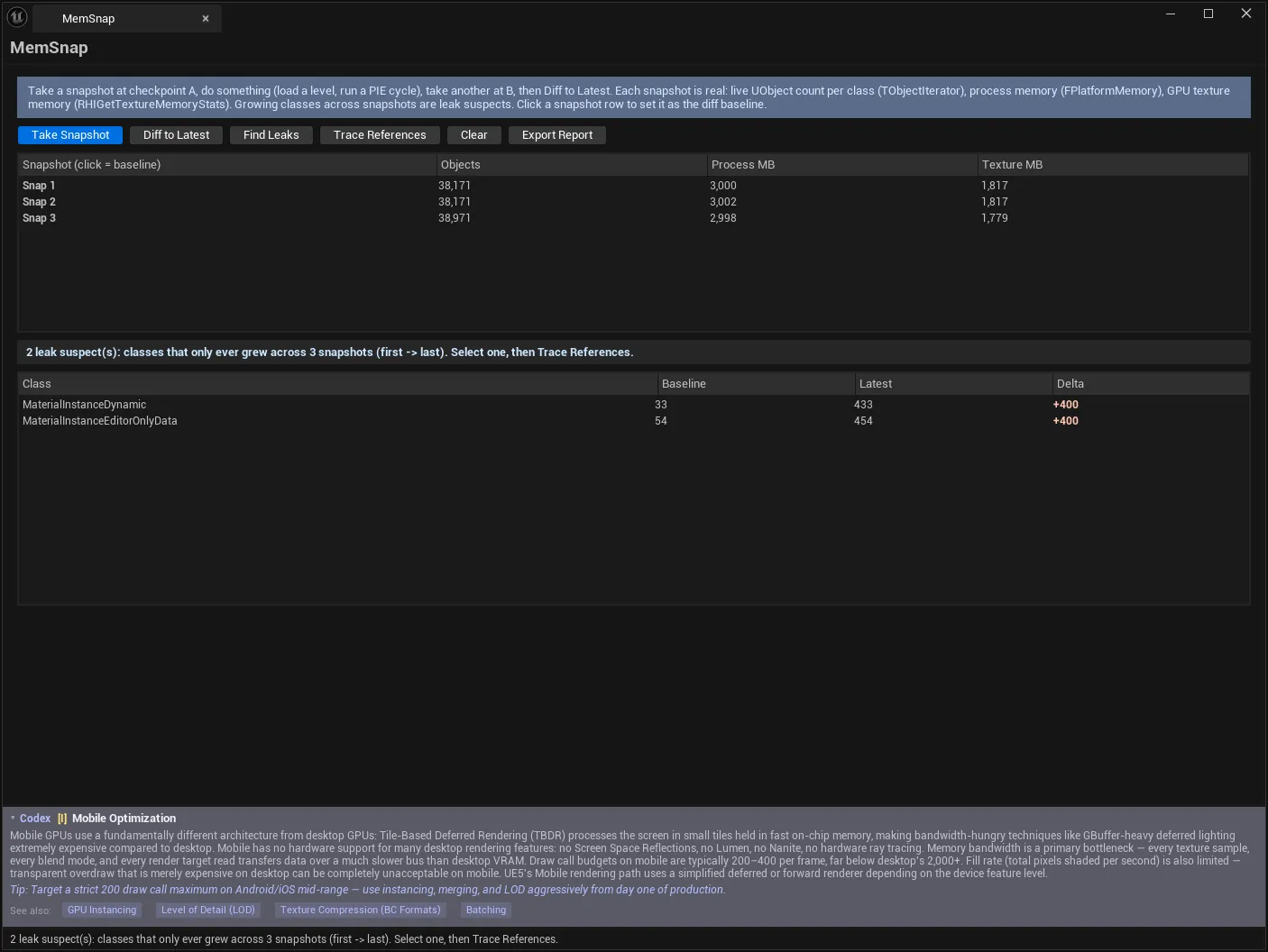Click the +400 delta for MaterialInstanceDynamic

click(x=1066, y=405)
